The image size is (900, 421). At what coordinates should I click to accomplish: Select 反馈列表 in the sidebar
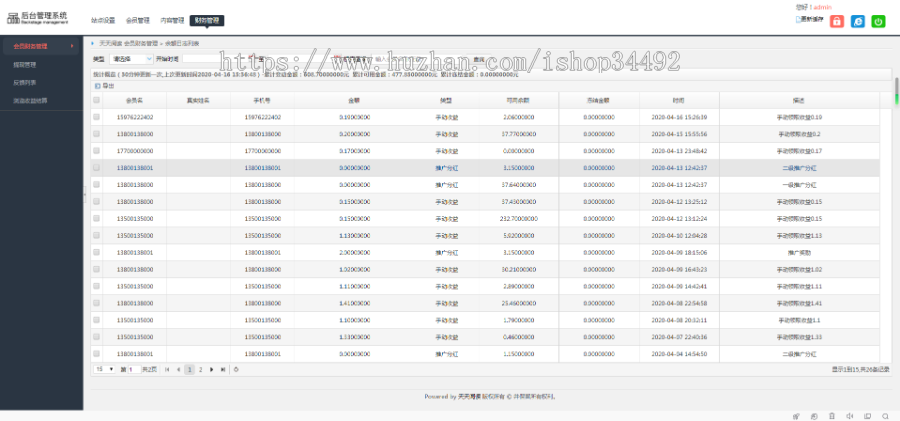tap(25, 83)
